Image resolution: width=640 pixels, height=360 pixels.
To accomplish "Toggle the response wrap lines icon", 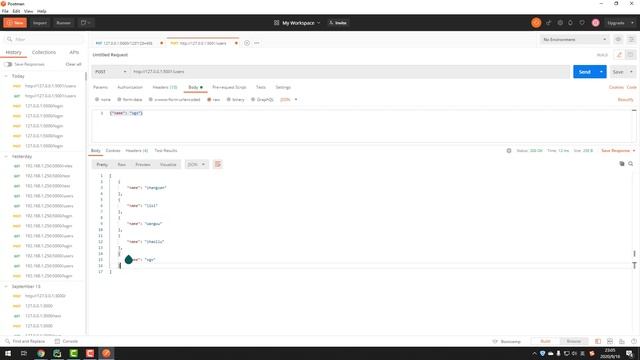I will [x=218, y=164].
